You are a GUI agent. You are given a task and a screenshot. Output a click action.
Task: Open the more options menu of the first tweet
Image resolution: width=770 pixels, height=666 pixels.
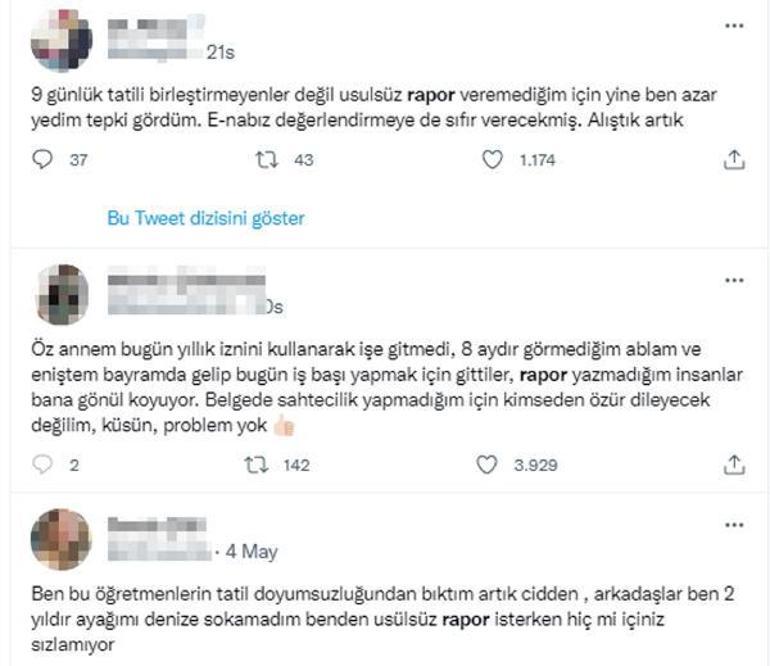tap(734, 26)
